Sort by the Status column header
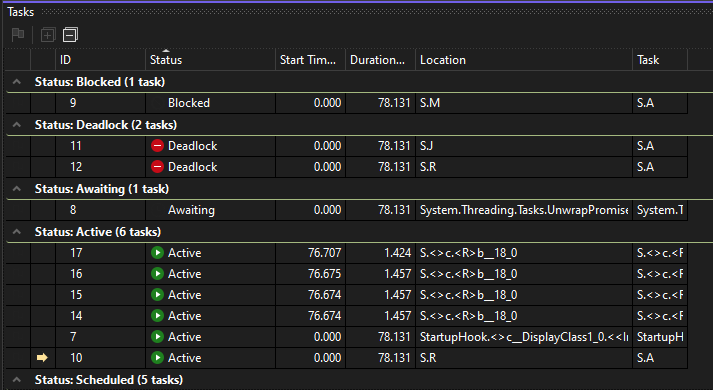The image size is (713, 390). coord(211,60)
